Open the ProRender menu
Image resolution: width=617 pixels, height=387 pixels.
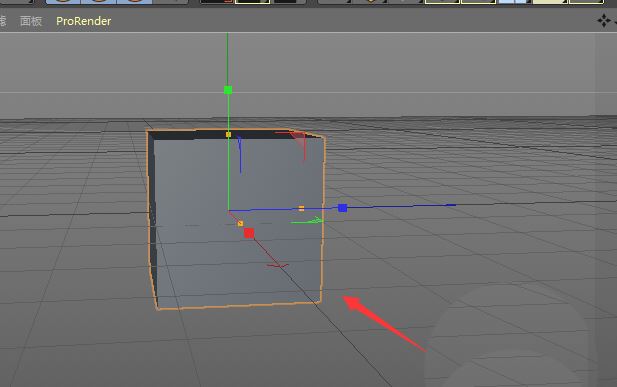coord(83,21)
